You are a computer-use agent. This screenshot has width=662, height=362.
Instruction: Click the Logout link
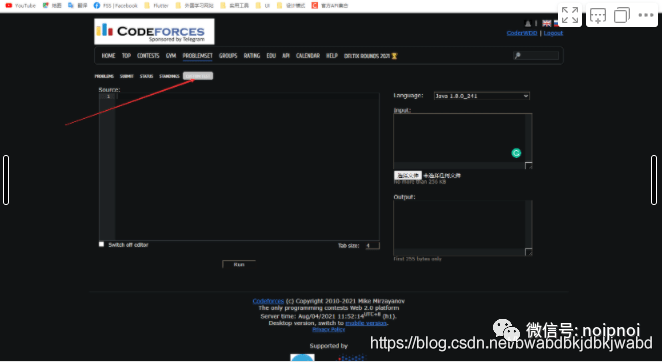(553, 33)
